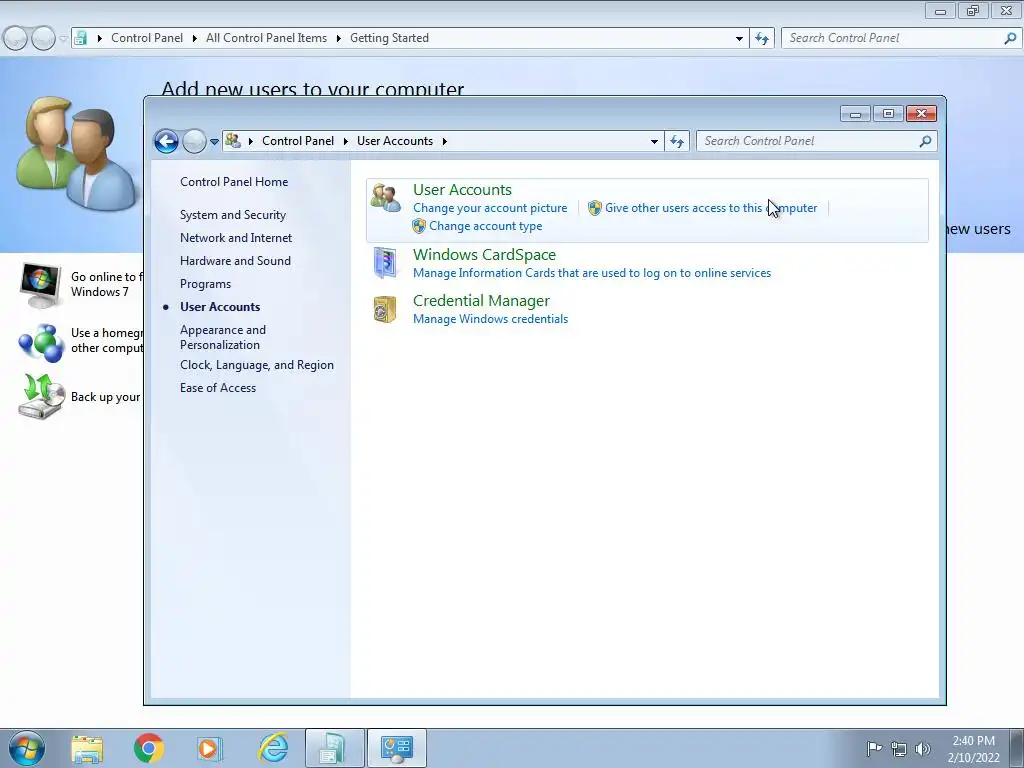This screenshot has width=1024, height=768.
Task: Open Windows Explorer from taskbar
Action: (87, 749)
